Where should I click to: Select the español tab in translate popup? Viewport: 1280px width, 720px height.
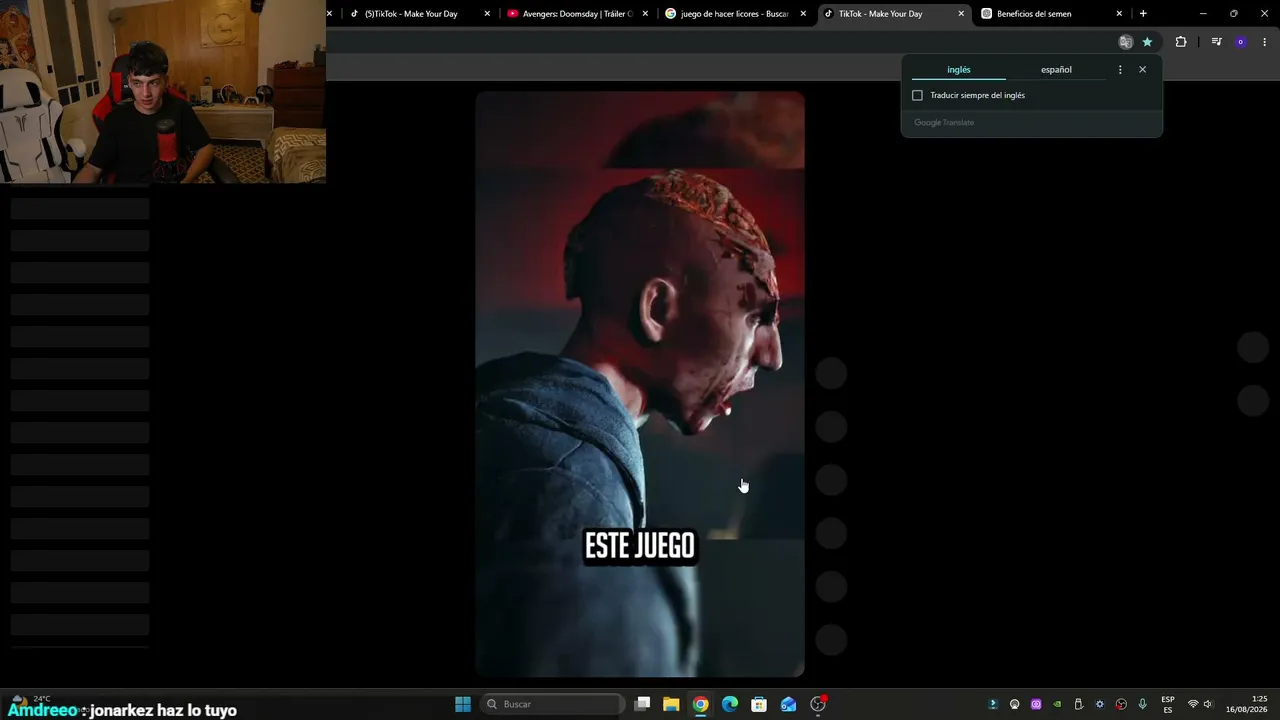coord(1056,70)
